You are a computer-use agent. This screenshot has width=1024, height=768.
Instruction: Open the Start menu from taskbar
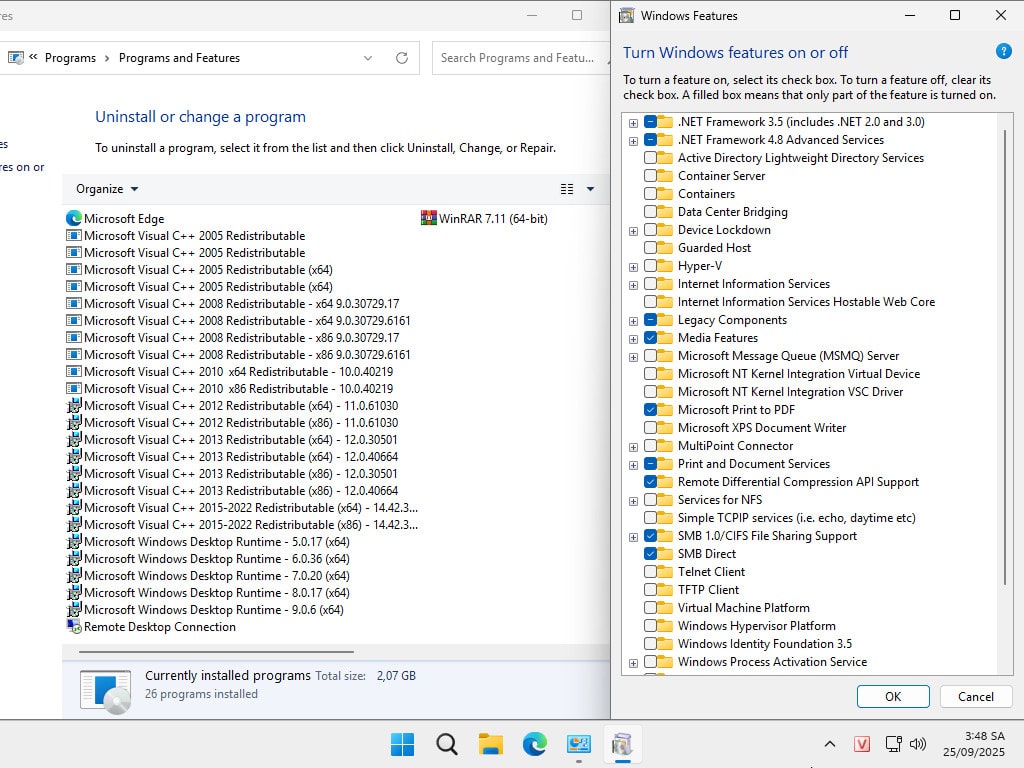[x=402, y=744]
